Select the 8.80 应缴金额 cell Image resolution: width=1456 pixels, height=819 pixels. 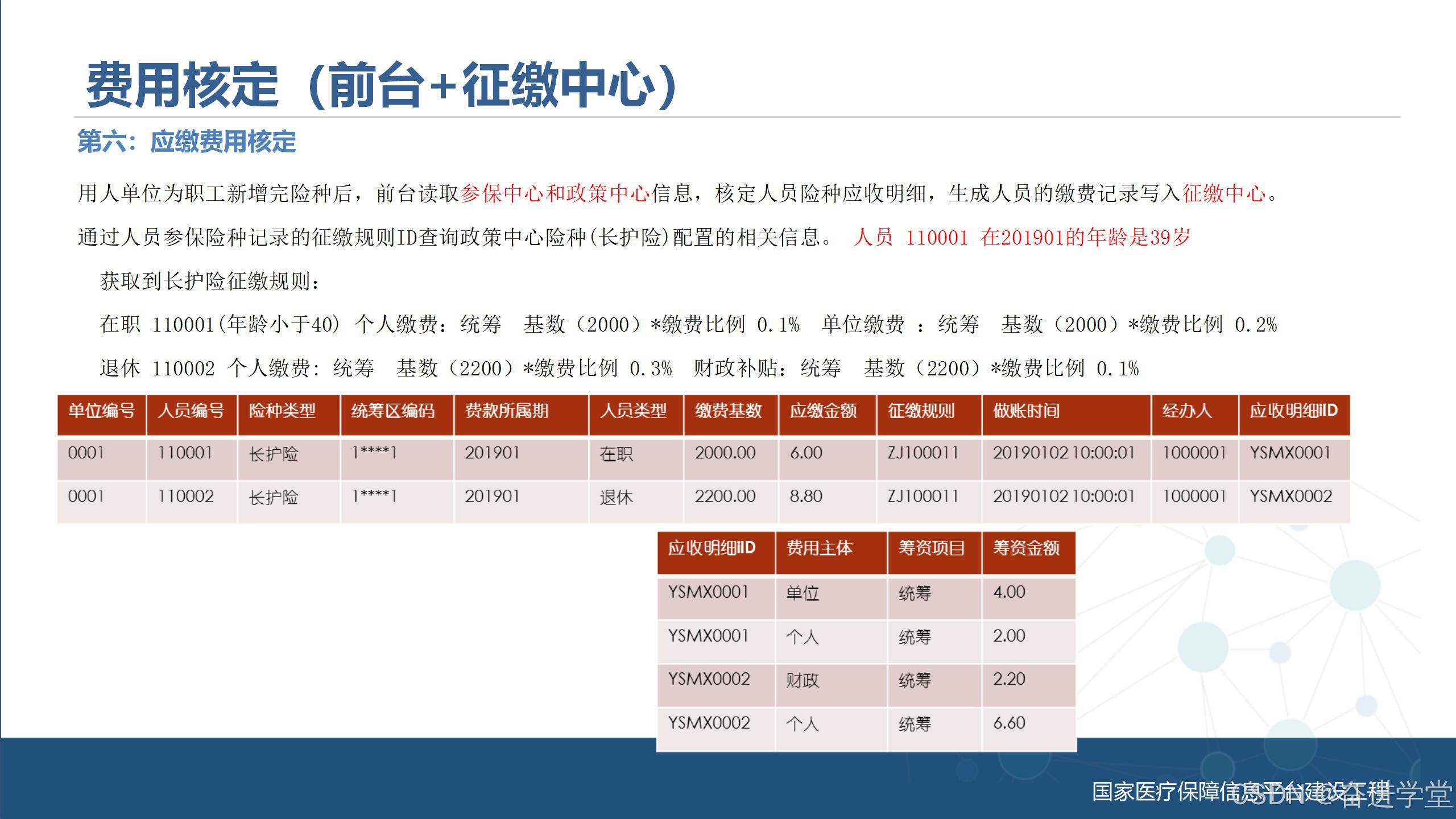point(806,497)
